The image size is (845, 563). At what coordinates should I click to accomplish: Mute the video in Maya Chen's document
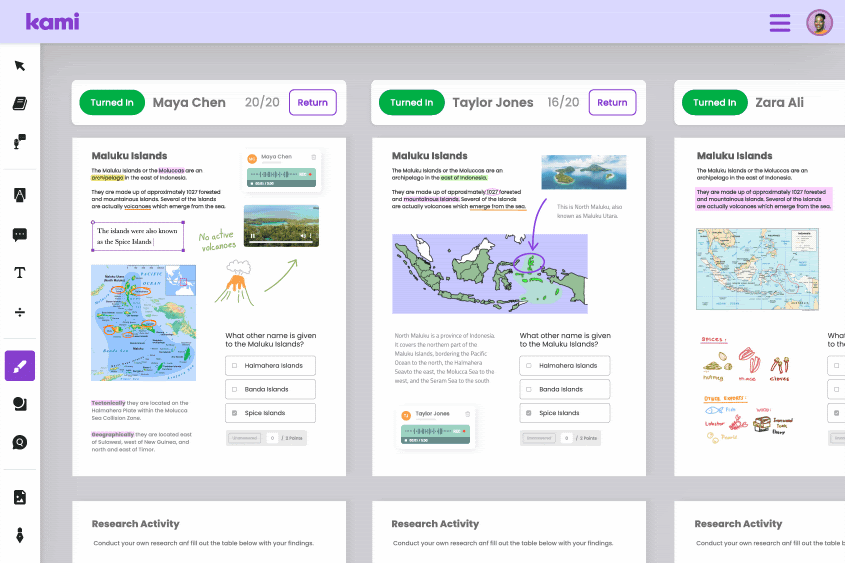[x=303, y=236]
